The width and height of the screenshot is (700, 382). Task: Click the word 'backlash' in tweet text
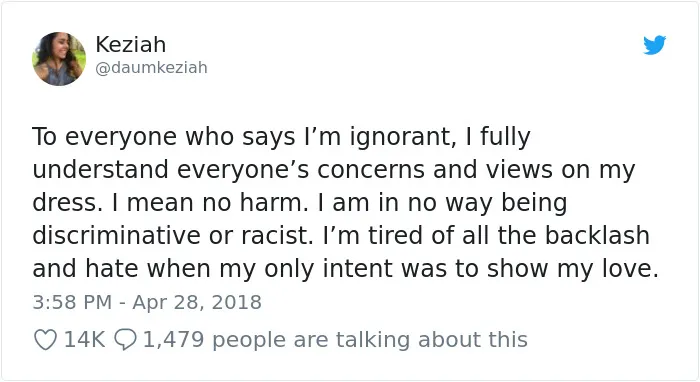tap(597, 235)
